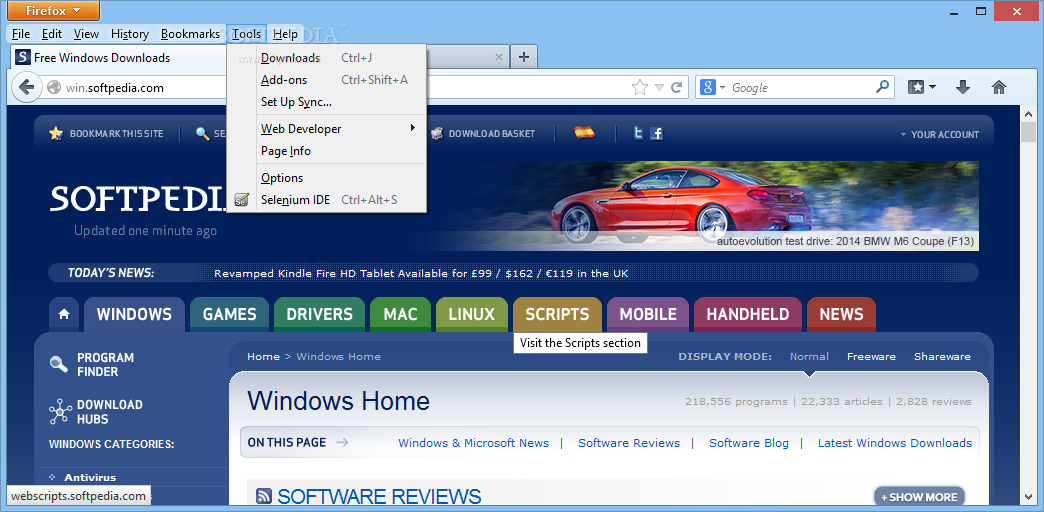Click the Google search engine icon

708,87
